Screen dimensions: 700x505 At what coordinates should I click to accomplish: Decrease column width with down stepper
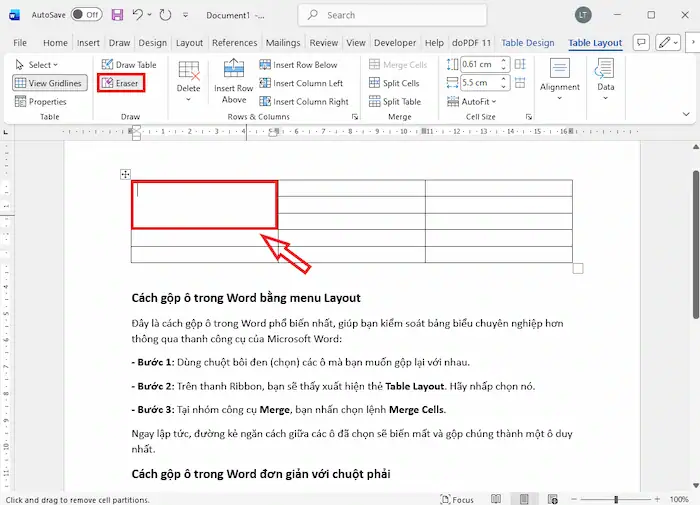(504, 86)
